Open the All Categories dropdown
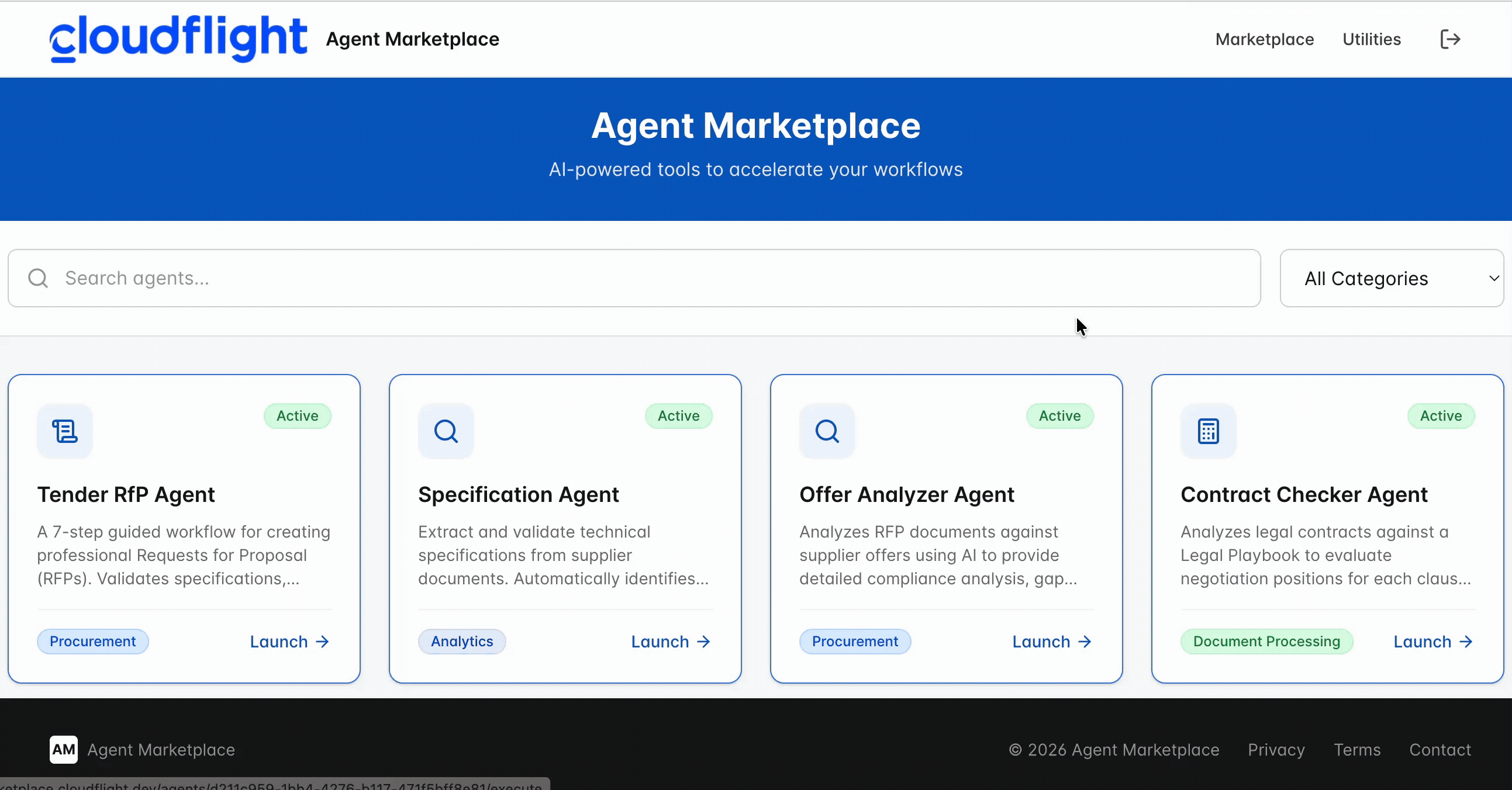This screenshot has width=1512, height=790. (1391, 278)
